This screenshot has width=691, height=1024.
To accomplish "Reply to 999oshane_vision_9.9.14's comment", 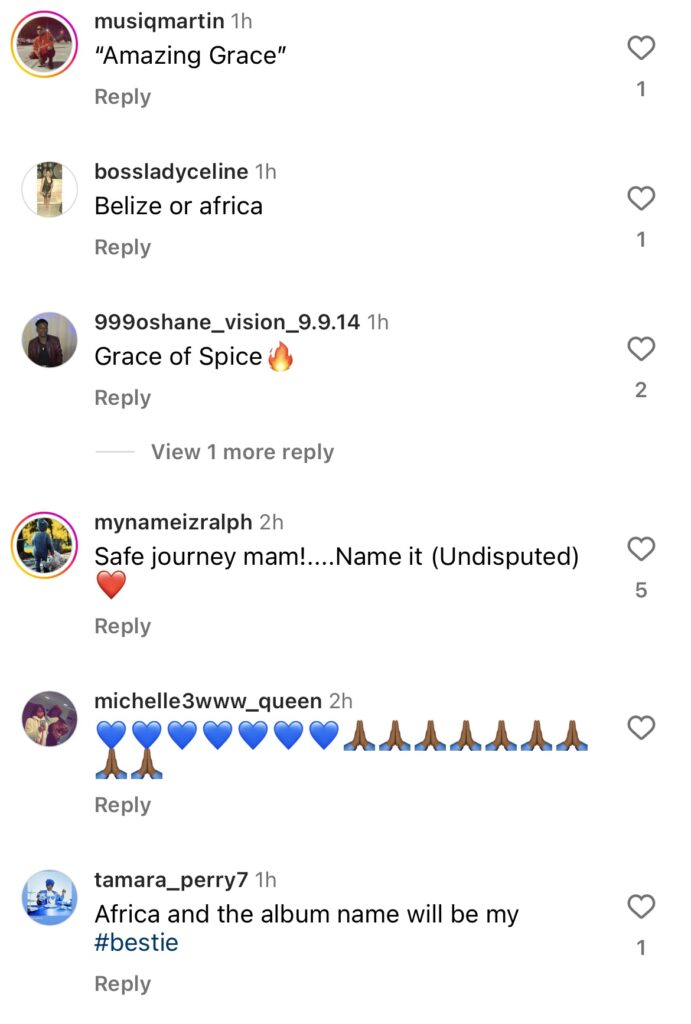I will pos(123,398).
